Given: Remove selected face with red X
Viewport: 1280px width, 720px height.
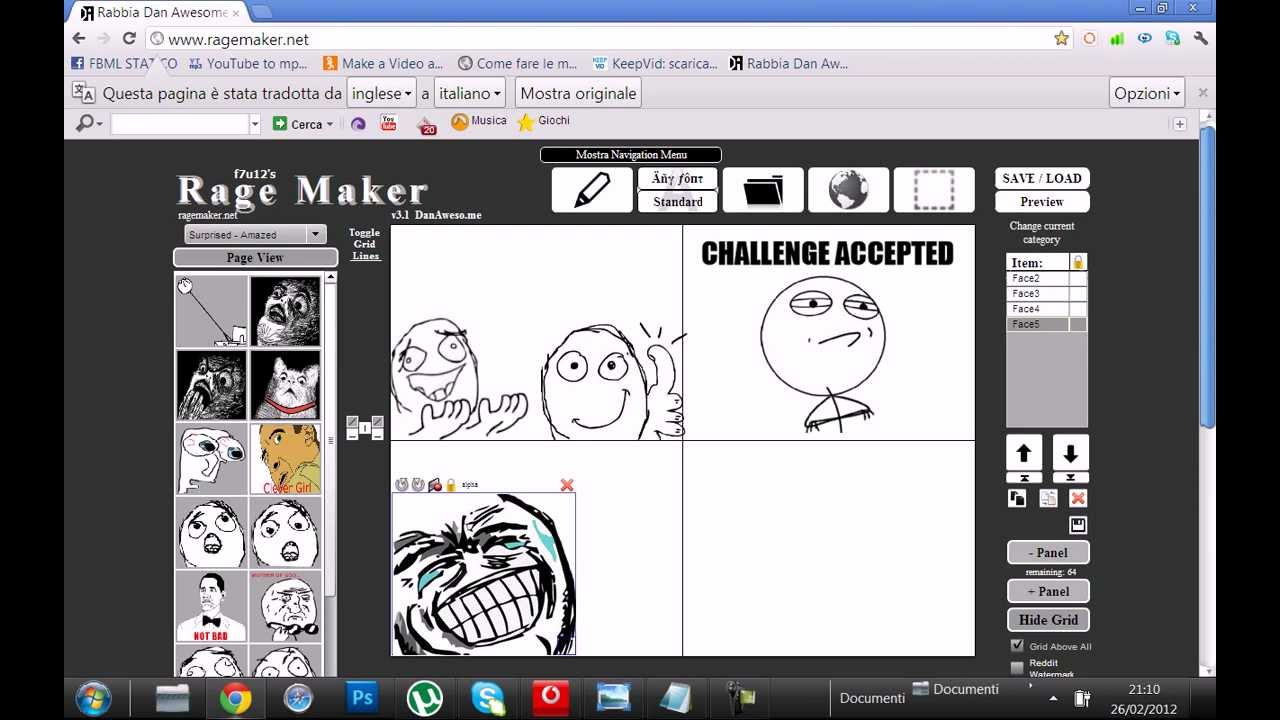Looking at the screenshot, I should (x=567, y=485).
